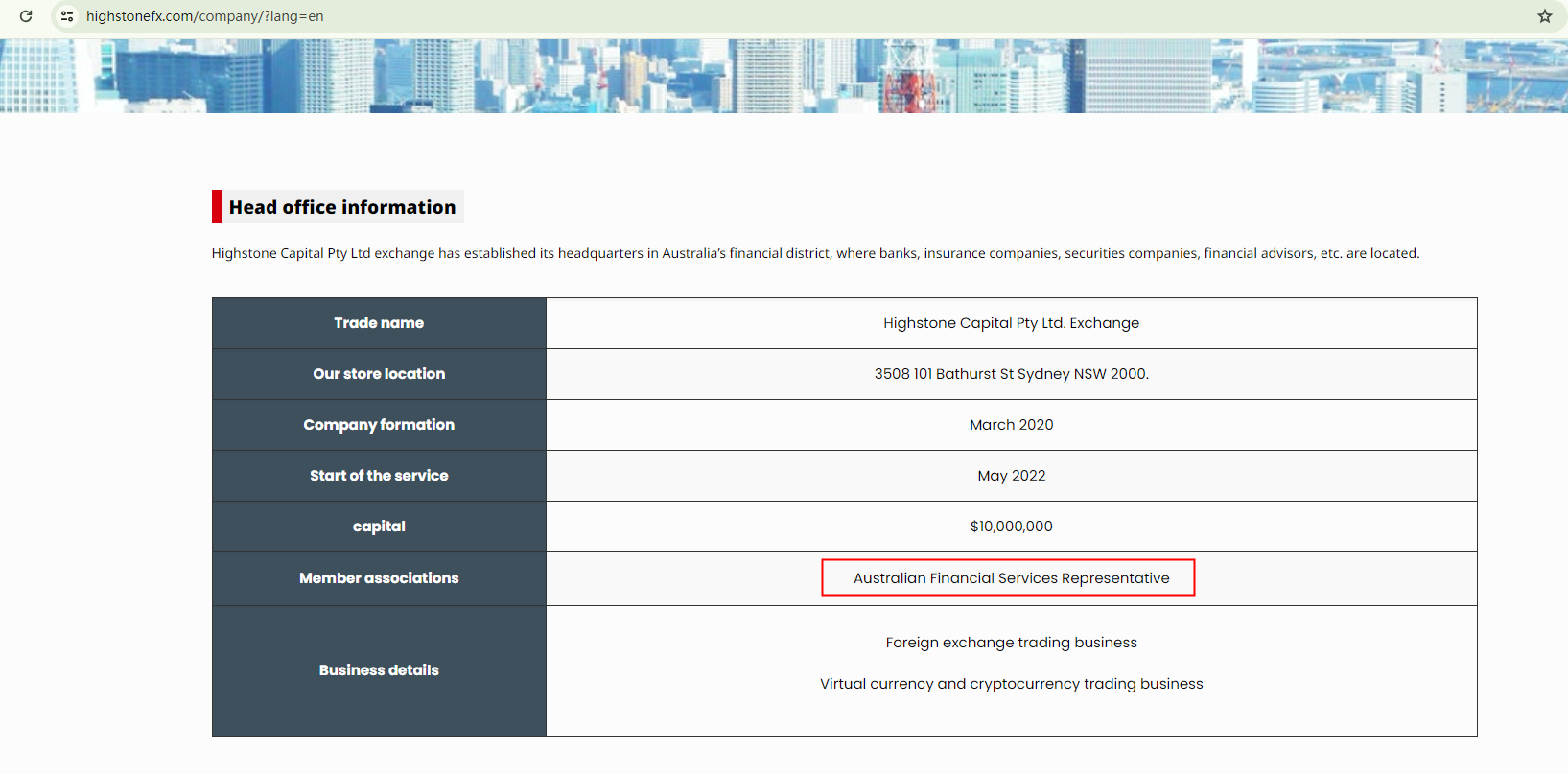Click the 'capital' row header

pyautogui.click(x=379, y=527)
